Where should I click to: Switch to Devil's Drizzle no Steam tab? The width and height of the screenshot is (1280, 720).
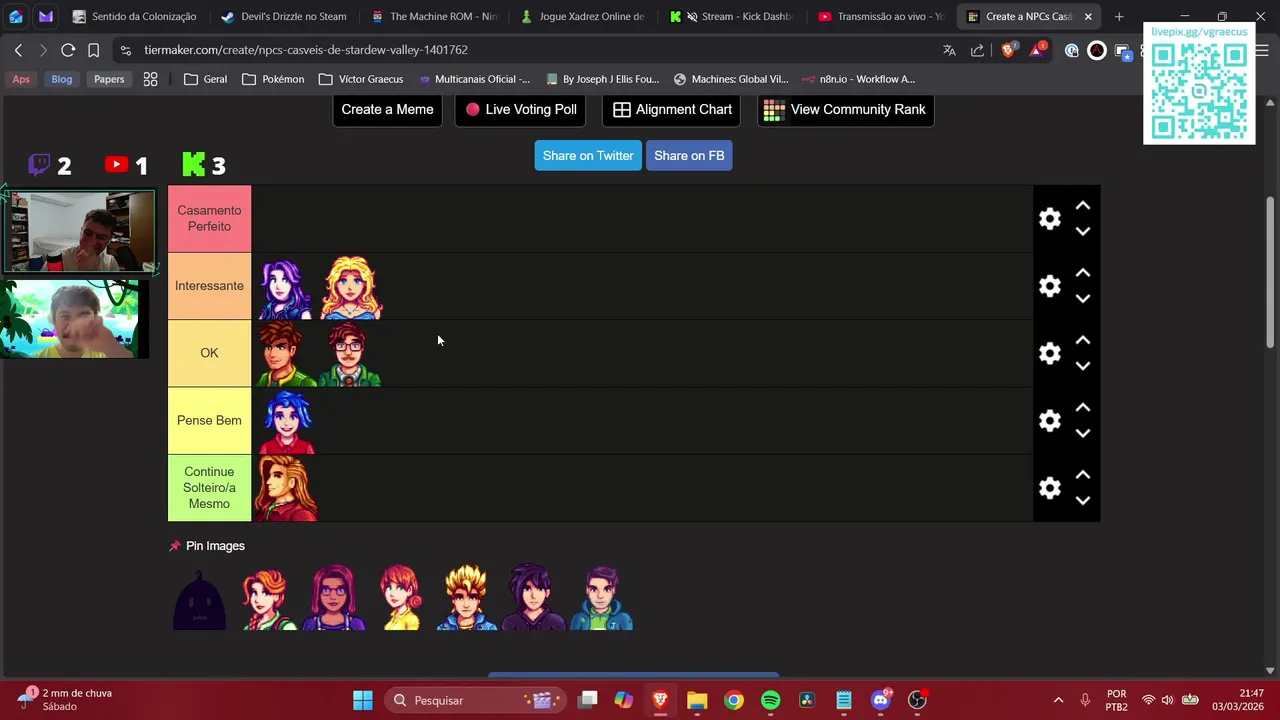(284, 17)
